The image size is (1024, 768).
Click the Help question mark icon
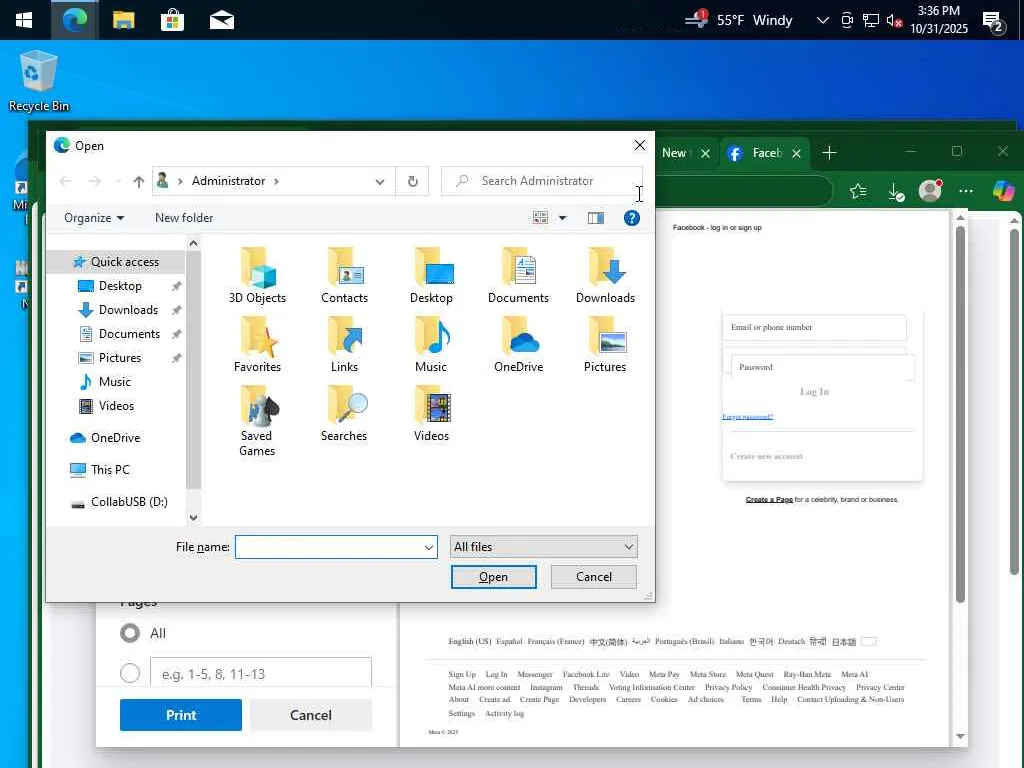coord(632,218)
